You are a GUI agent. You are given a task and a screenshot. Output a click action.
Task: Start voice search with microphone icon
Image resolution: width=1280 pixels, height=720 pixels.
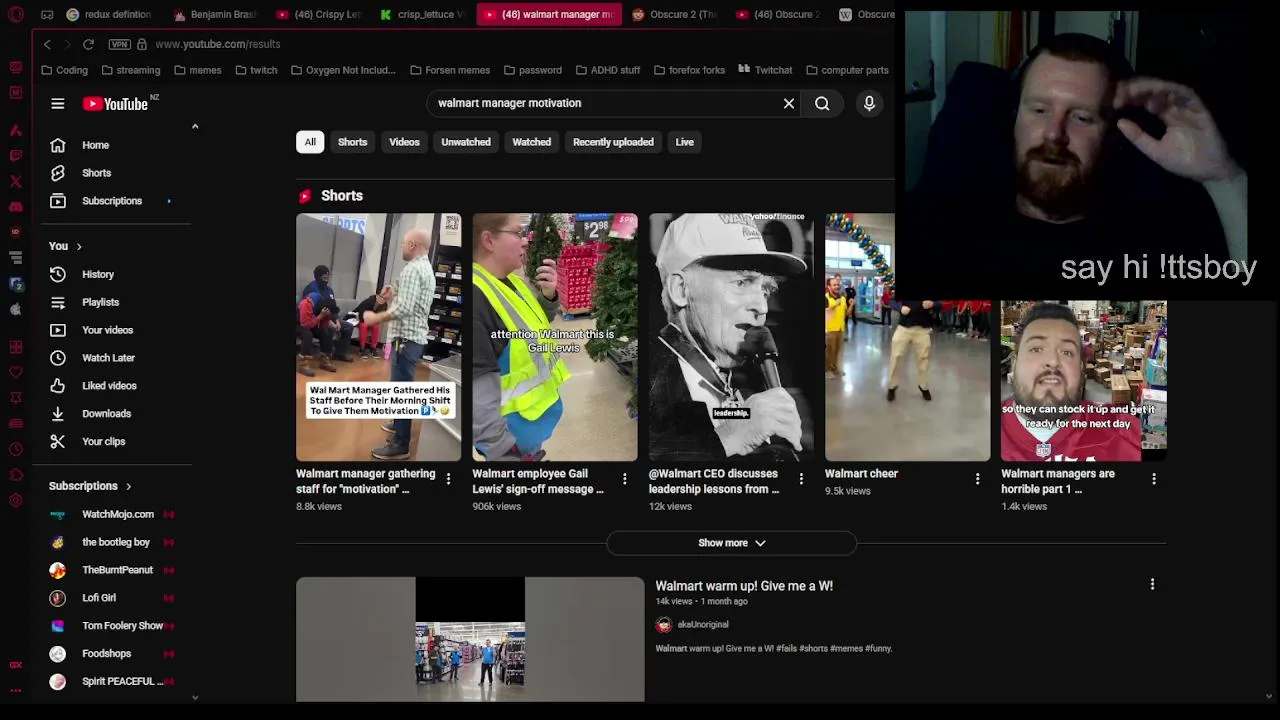tap(869, 103)
